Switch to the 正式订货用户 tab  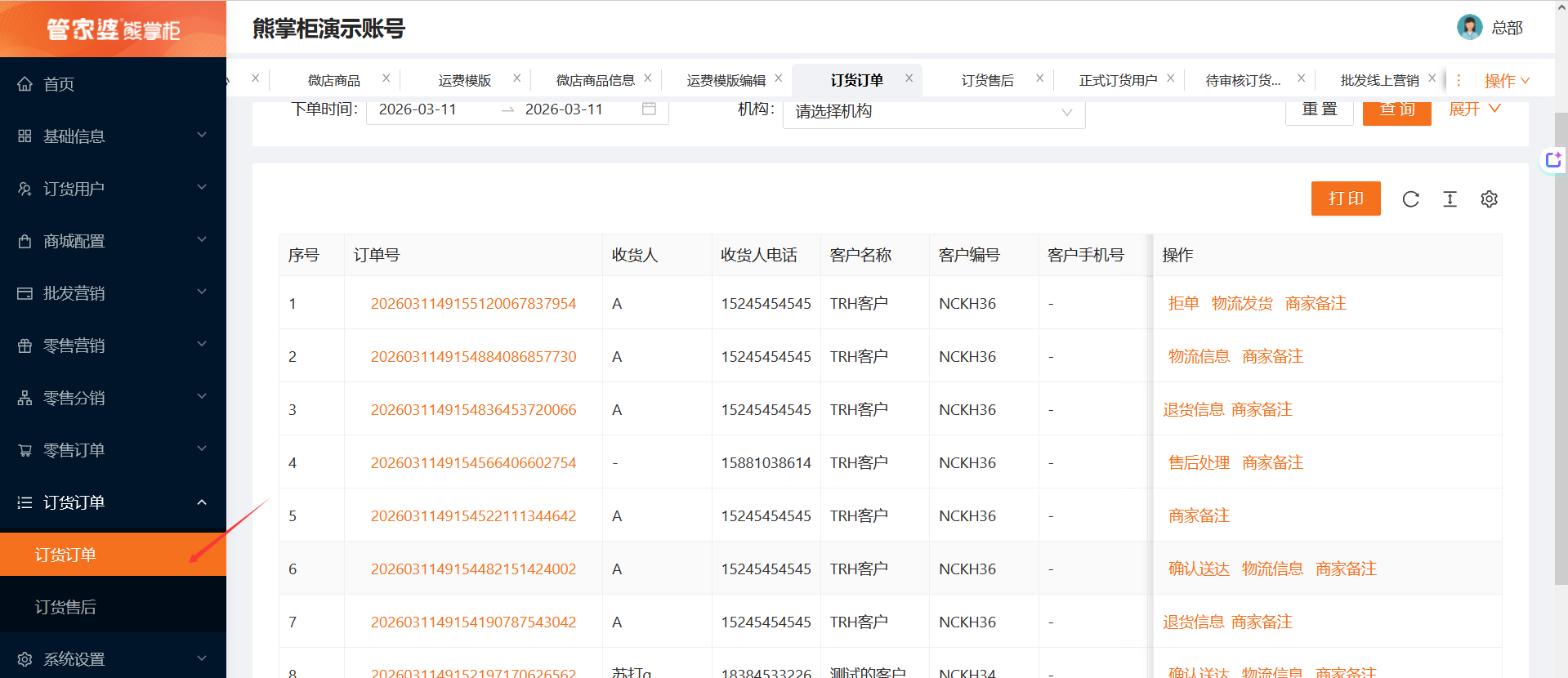click(1117, 80)
